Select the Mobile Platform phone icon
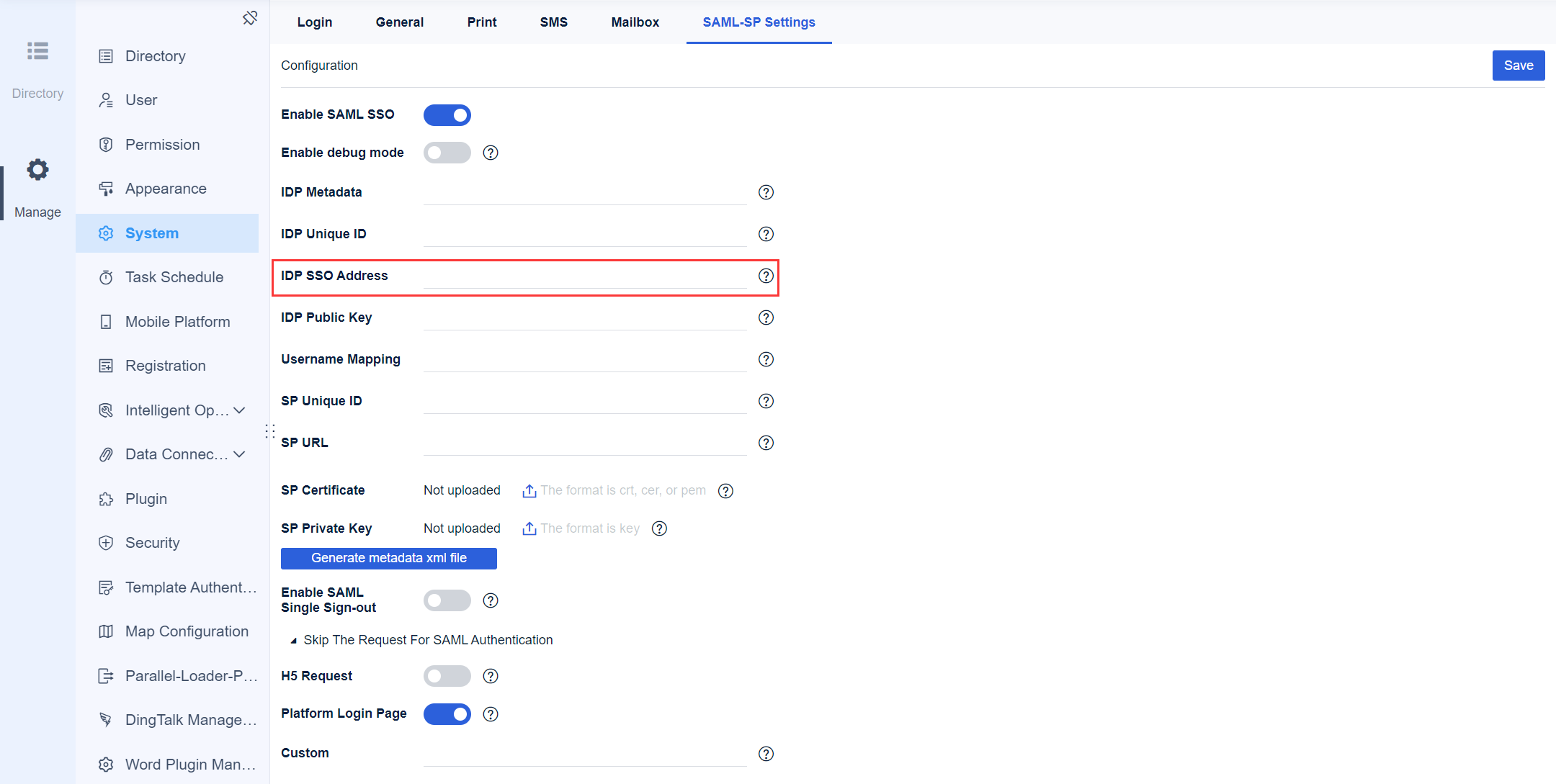This screenshot has height=784, width=1556. pyautogui.click(x=106, y=321)
